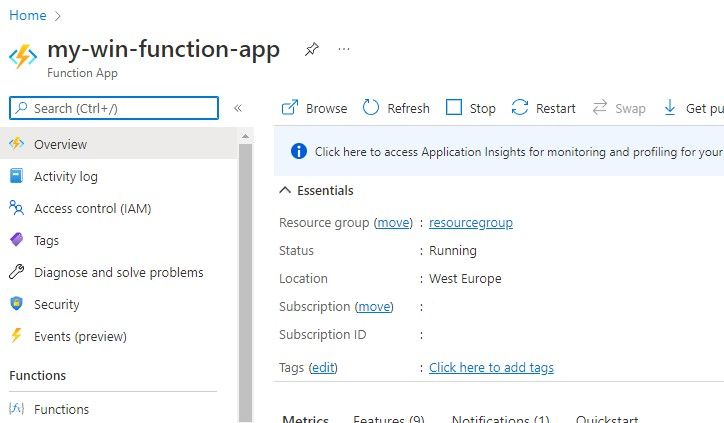The width and height of the screenshot is (724, 423).
Task: Click the Swap arrows icon
Action: click(x=600, y=107)
